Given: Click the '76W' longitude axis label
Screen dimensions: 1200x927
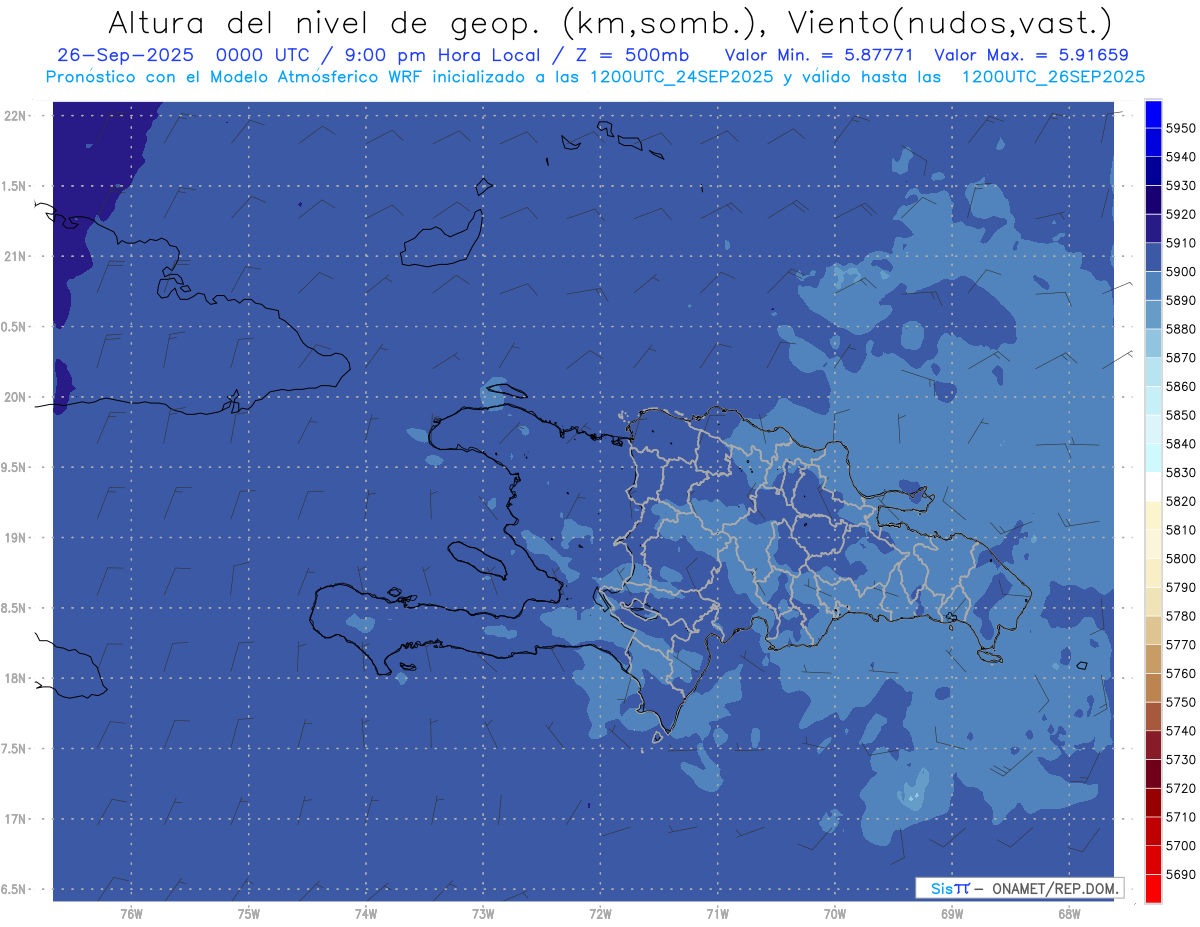Looking at the screenshot, I should coord(131,913).
